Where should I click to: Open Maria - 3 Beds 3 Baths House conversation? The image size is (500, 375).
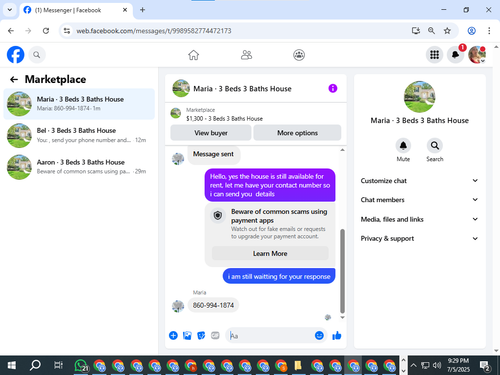pyautogui.click(x=79, y=104)
